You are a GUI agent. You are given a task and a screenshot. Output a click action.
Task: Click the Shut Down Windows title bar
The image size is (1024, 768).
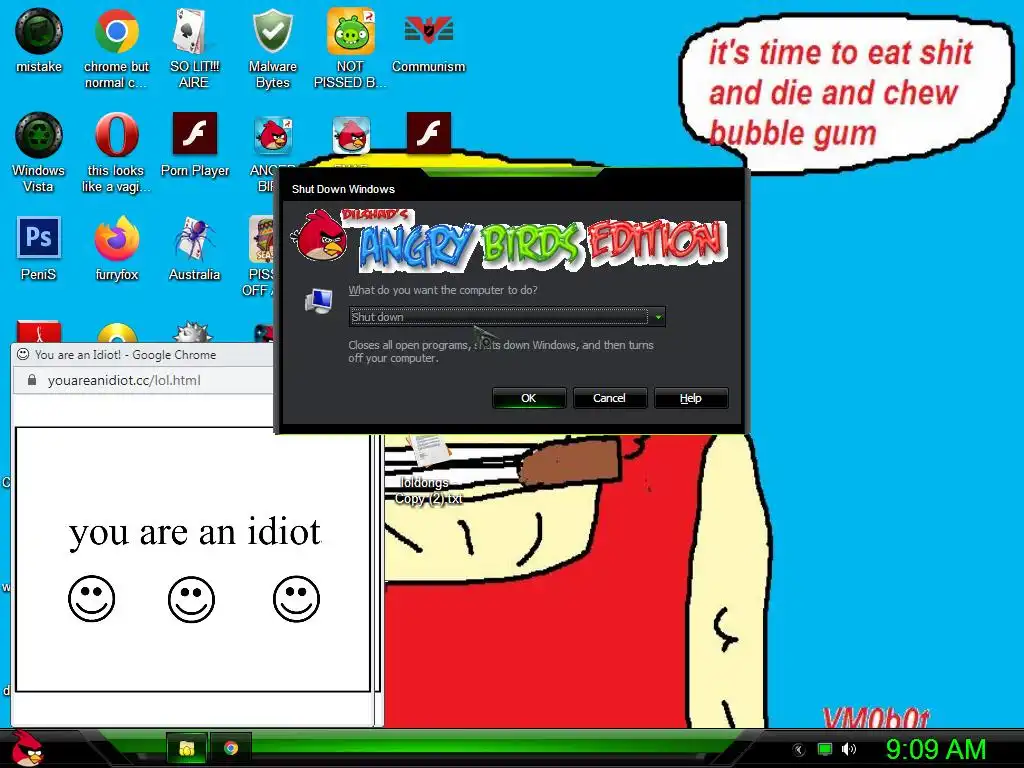(x=513, y=189)
